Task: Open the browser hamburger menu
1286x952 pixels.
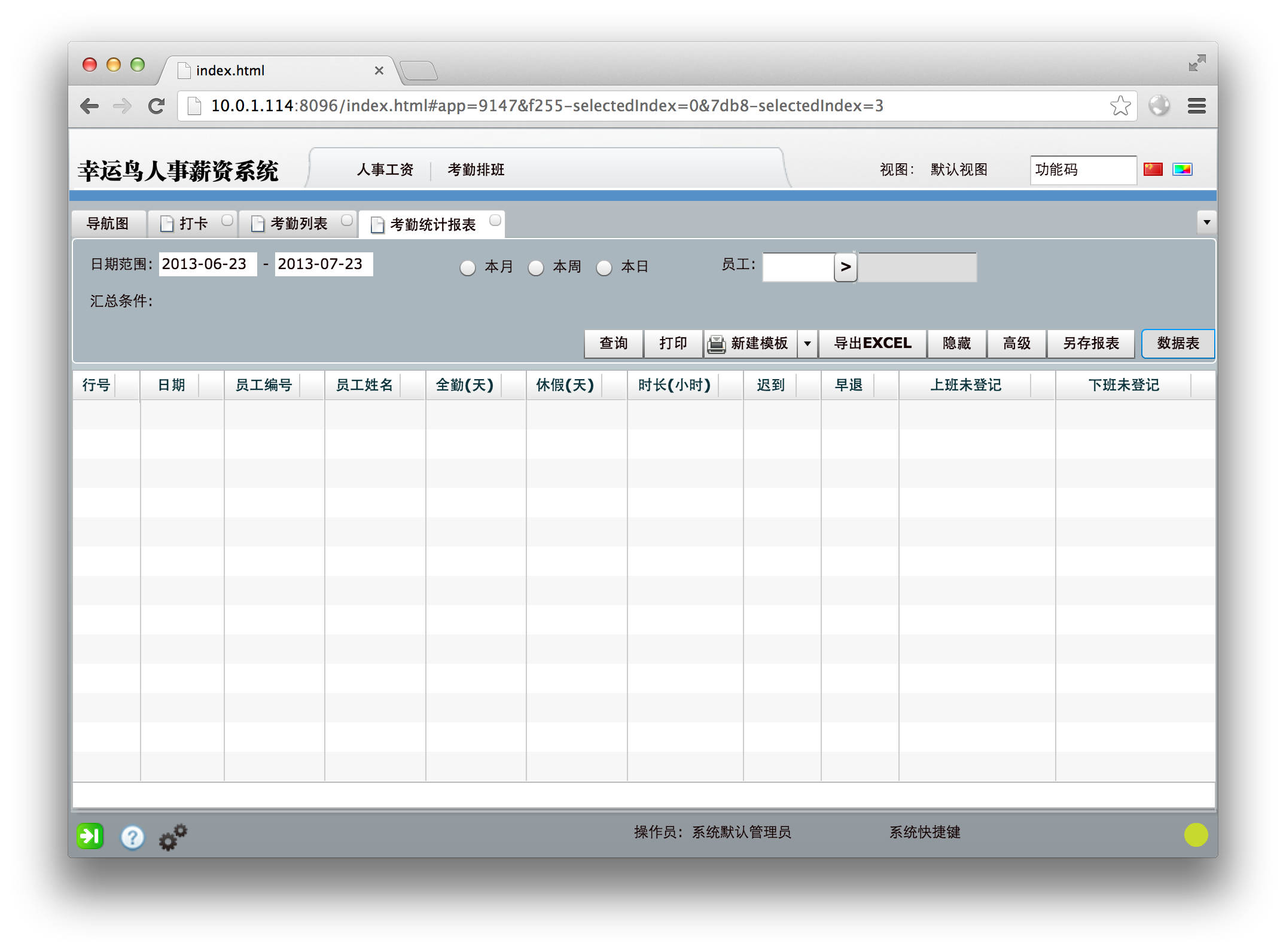Action: point(1196,106)
